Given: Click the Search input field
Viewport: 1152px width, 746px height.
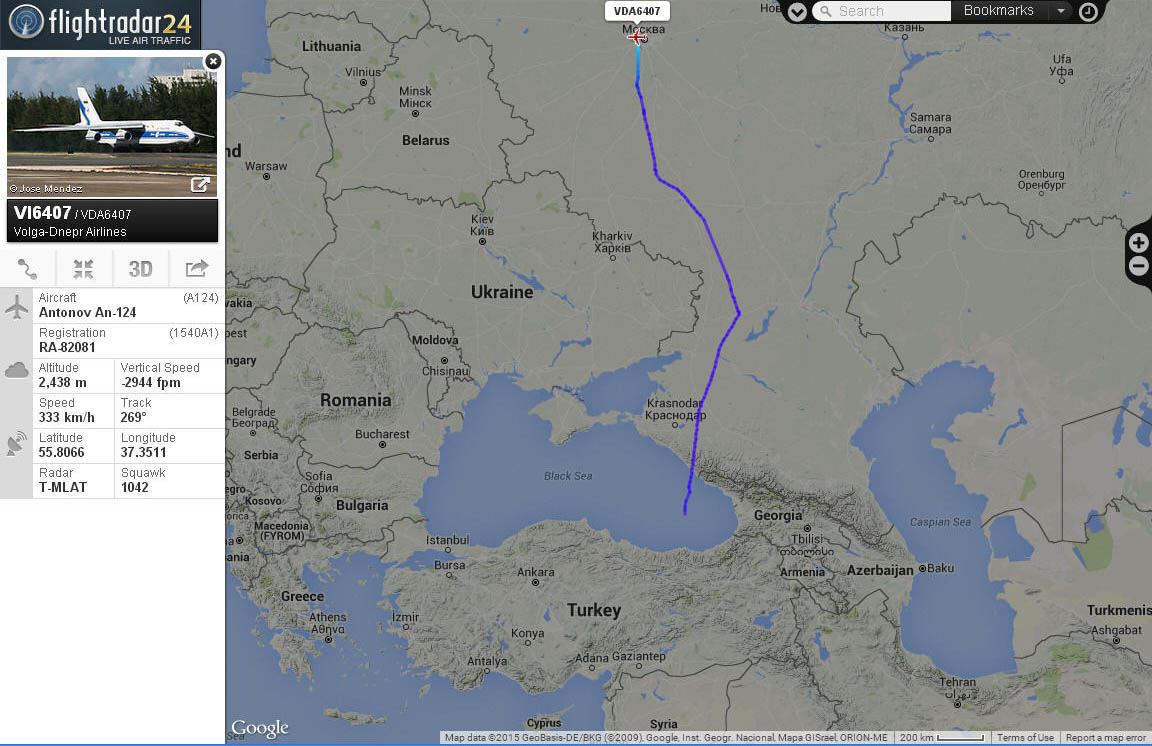Looking at the screenshot, I should click(882, 11).
